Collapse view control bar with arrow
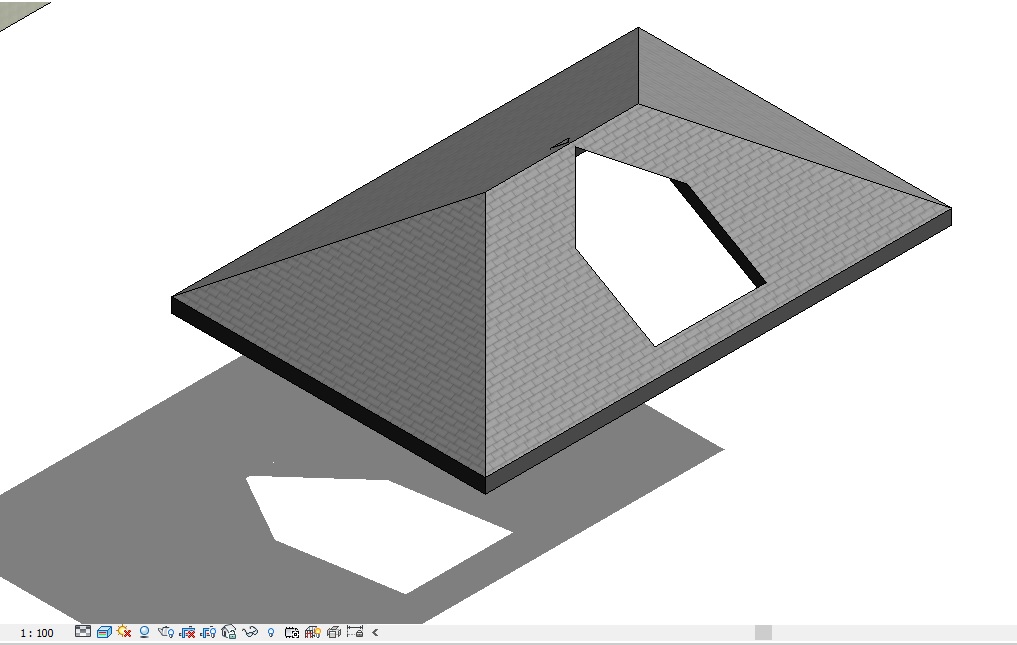 click(375, 632)
